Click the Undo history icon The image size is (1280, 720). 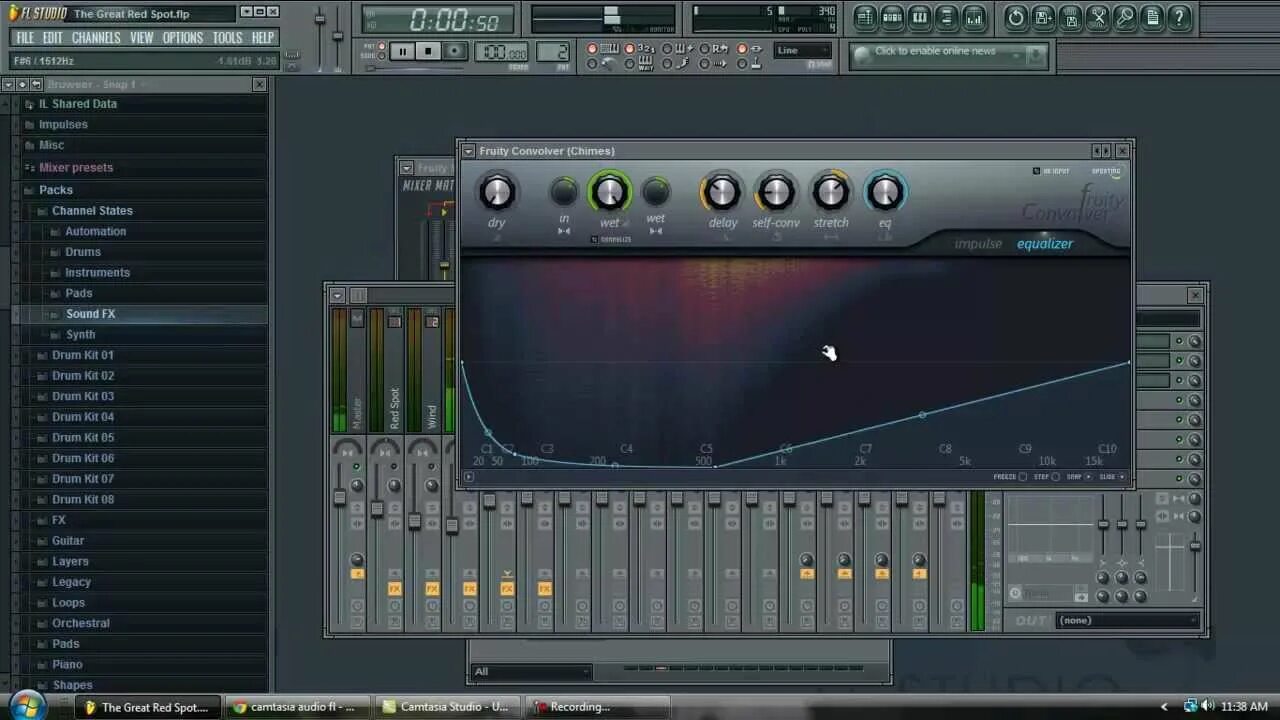click(x=1016, y=17)
